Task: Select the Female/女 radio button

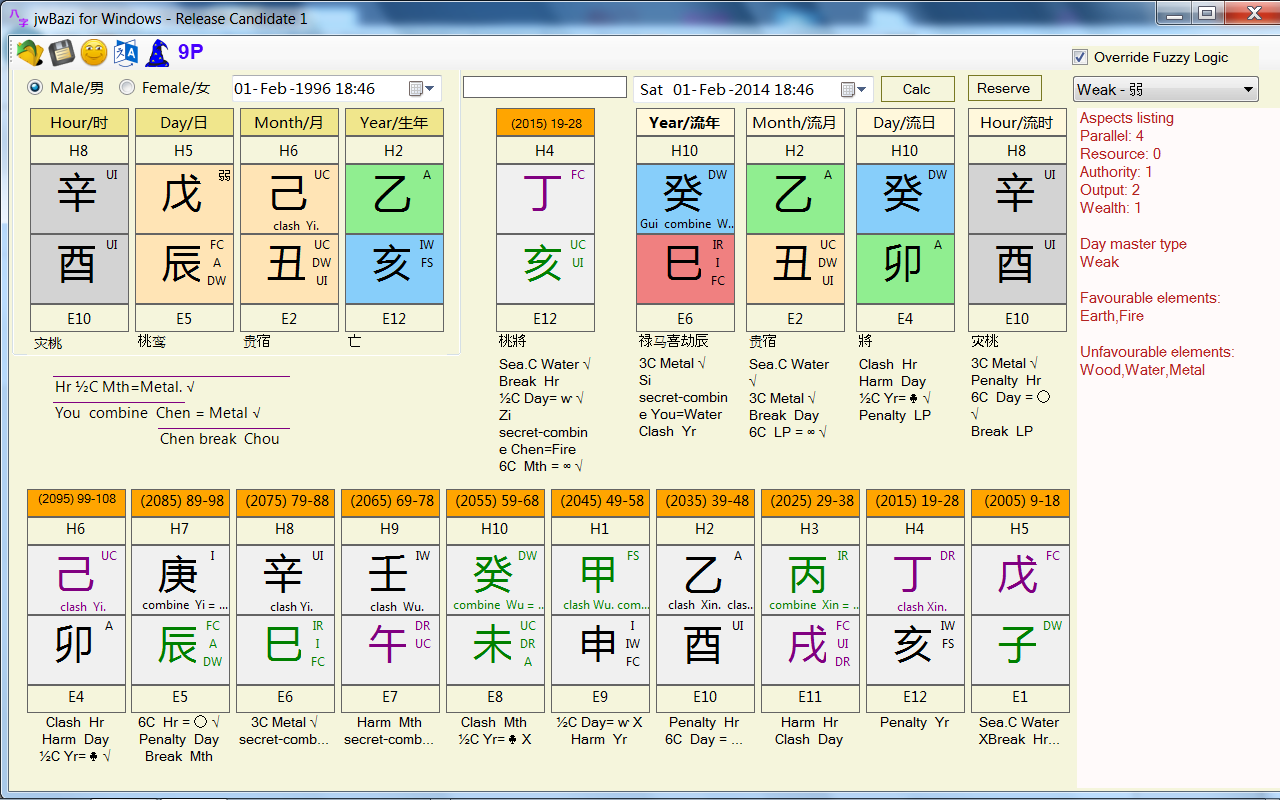Action: (x=127, y=86)
